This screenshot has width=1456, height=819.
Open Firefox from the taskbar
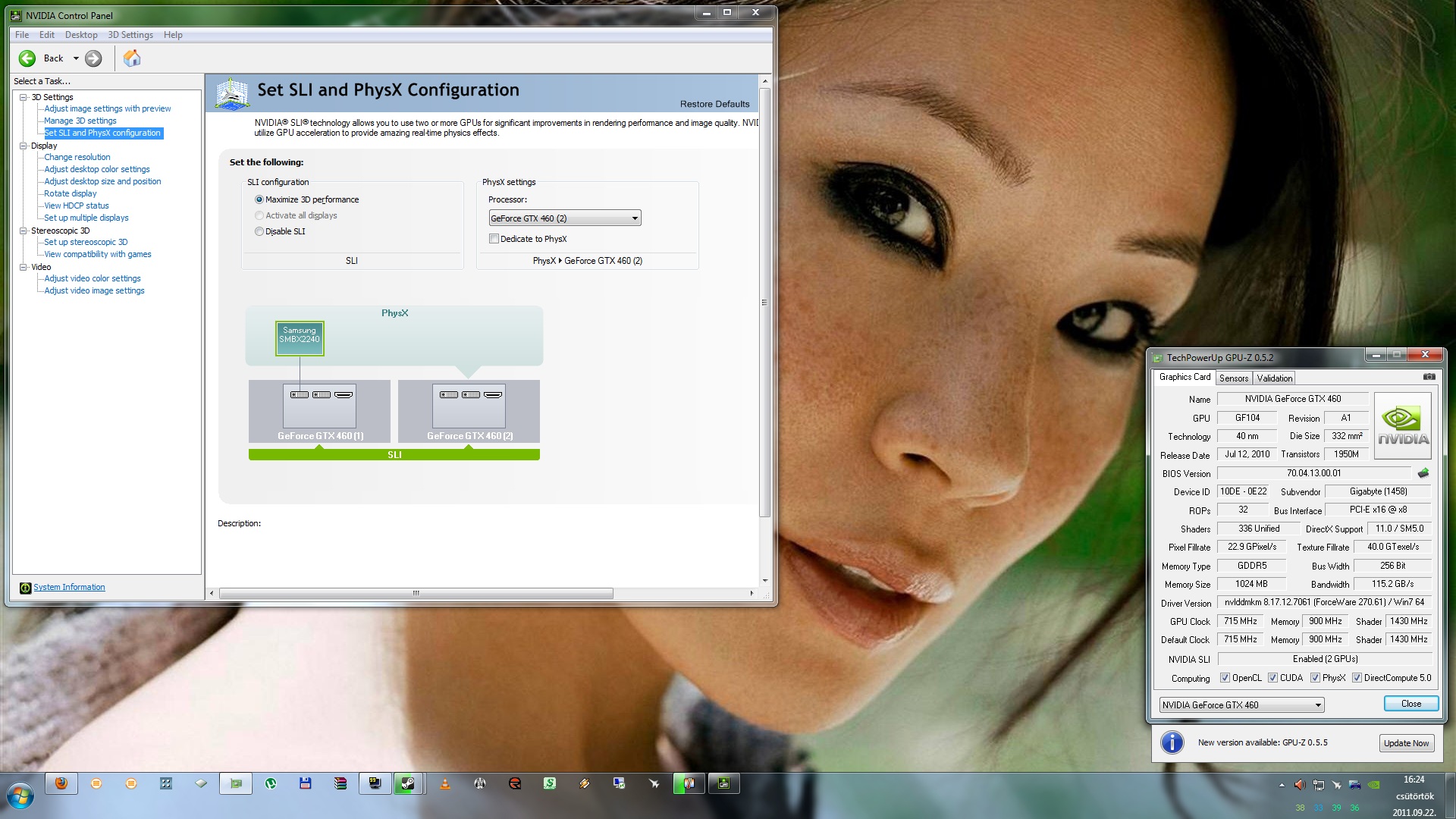[61, 783]
